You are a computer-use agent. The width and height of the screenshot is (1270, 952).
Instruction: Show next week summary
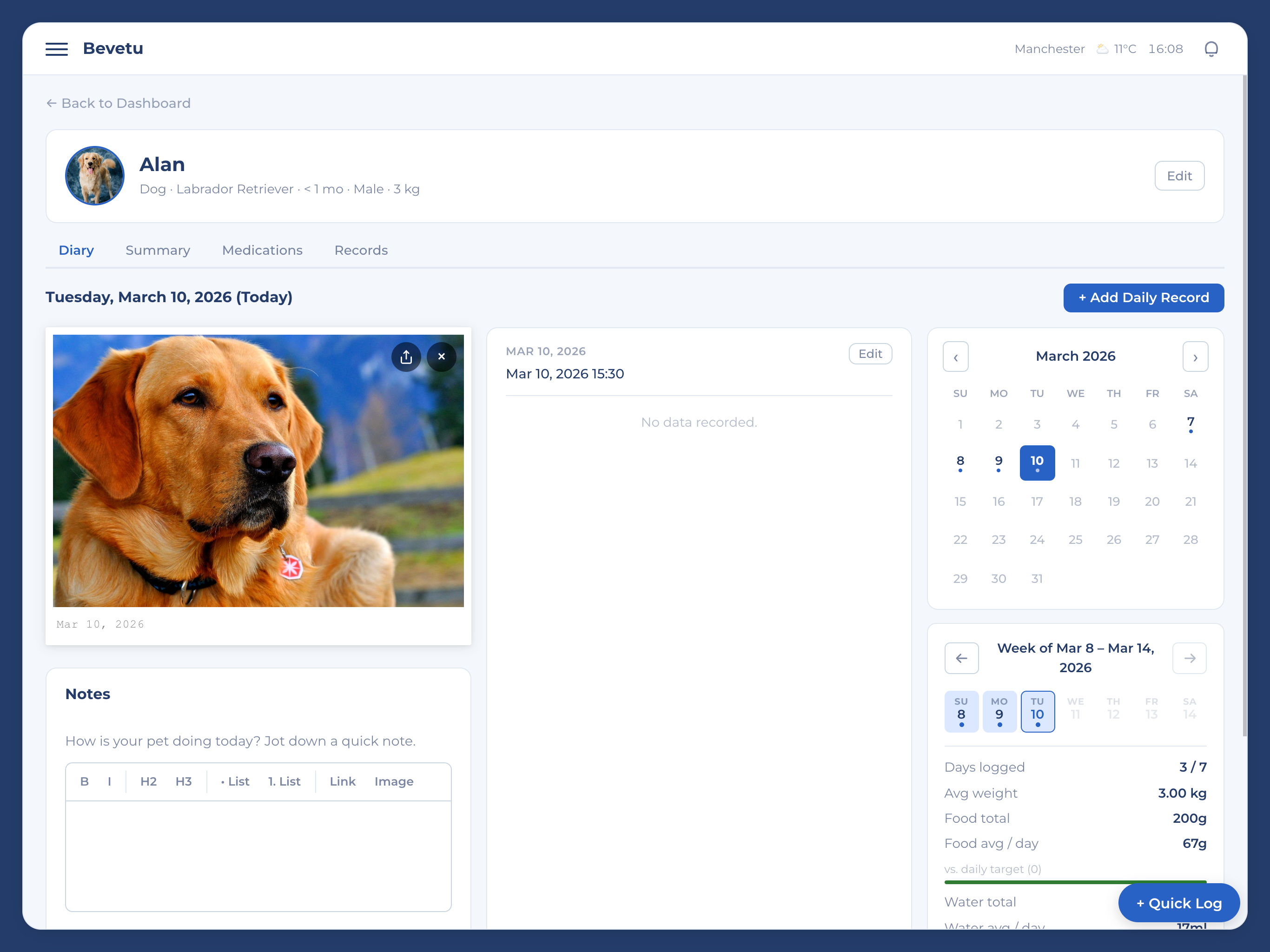point(1189,658)
